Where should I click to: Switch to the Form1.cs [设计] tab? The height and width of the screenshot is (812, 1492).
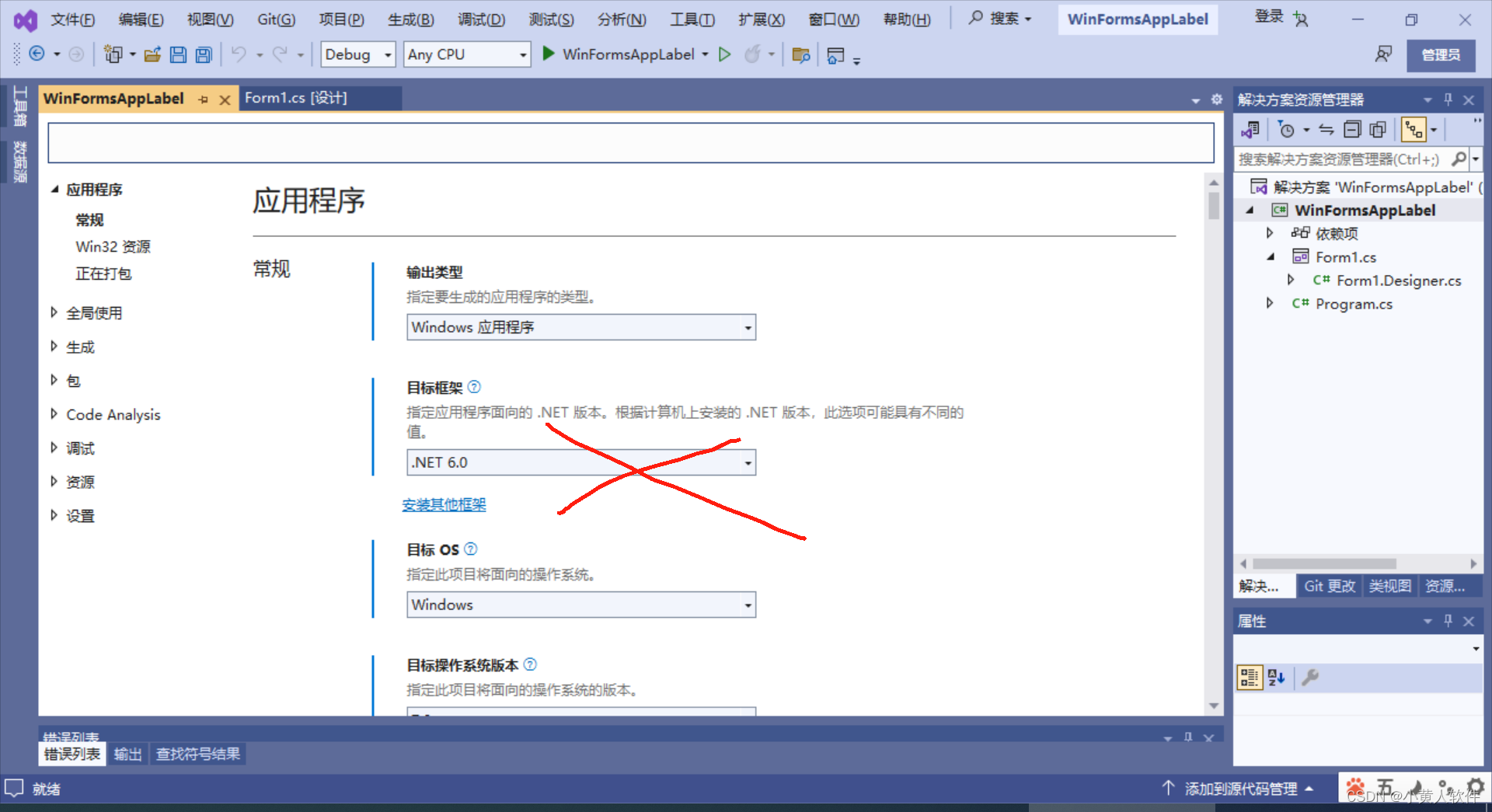pyautogui.click(x=295, y=98)
